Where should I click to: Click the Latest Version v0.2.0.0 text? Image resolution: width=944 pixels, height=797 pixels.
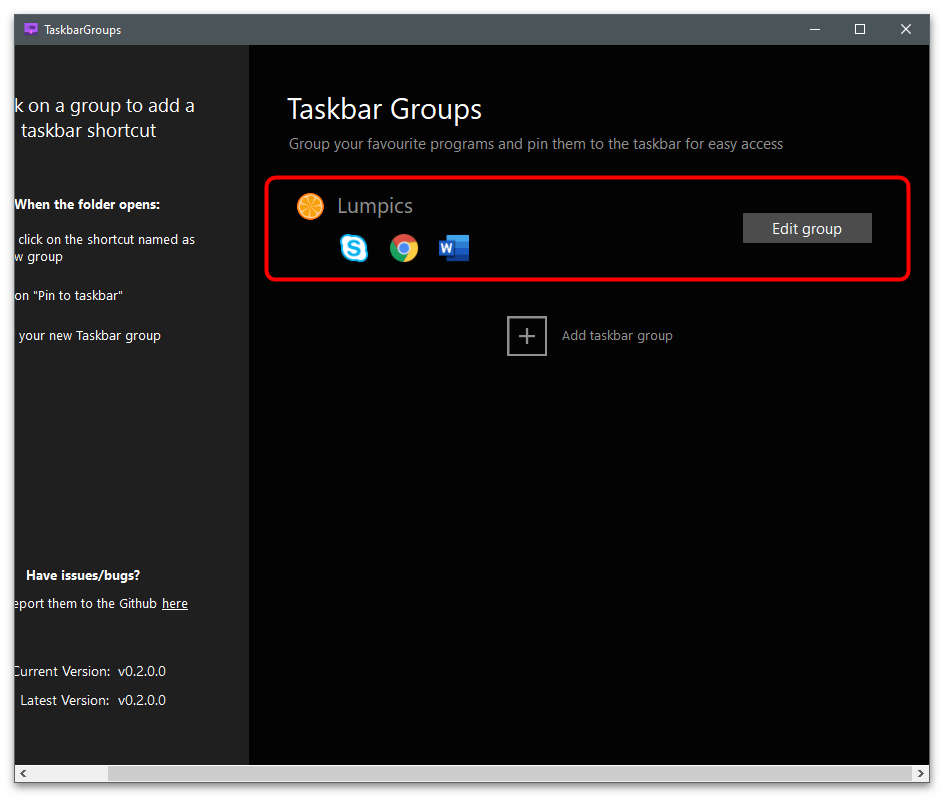[93, 700]
